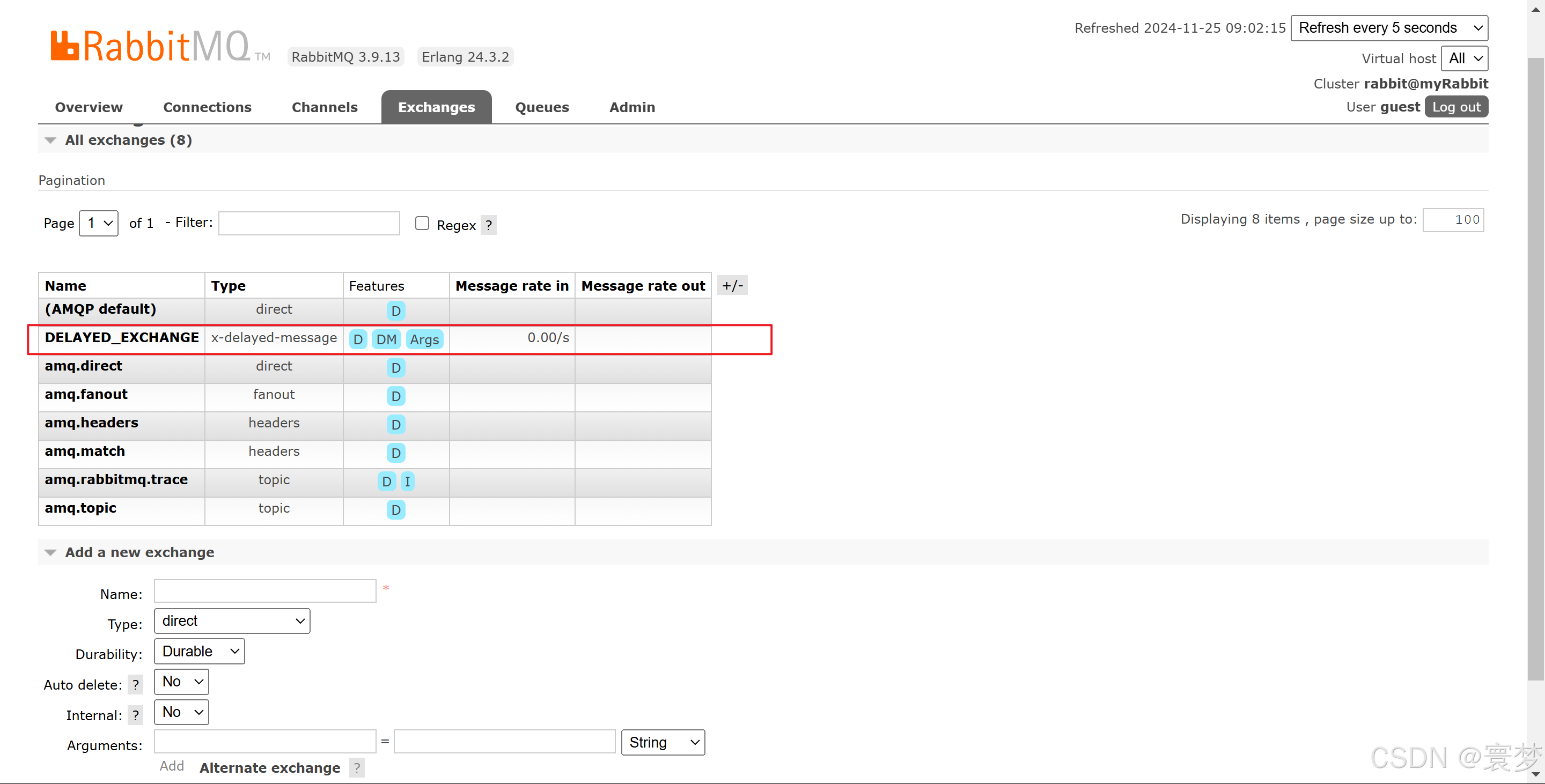Toggle the +/- column selector
The width and height of the screenshot is (1545, 784).
732,286
